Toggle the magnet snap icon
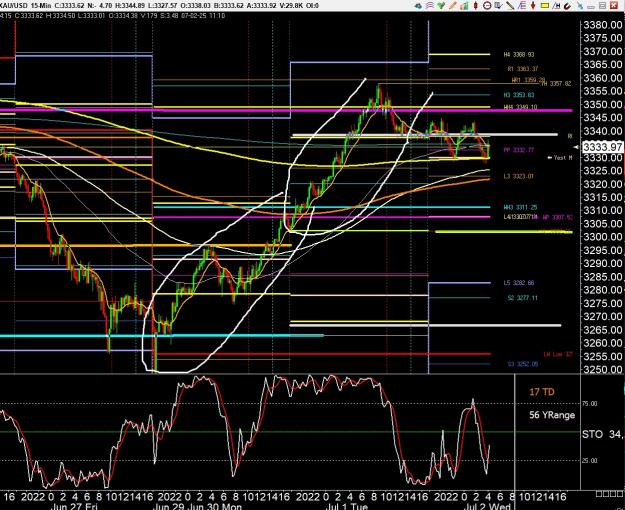Screen dimensions: 625x510 (567, 6)
